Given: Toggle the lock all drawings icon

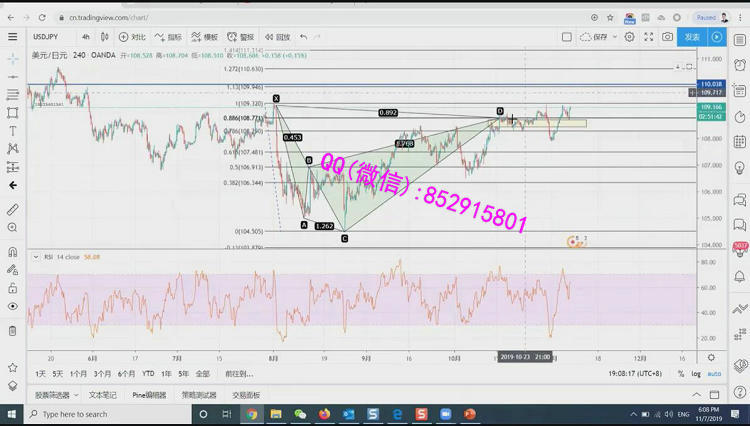Looking at the screenshot, I should pyautogui.click(x=13, y=288).
